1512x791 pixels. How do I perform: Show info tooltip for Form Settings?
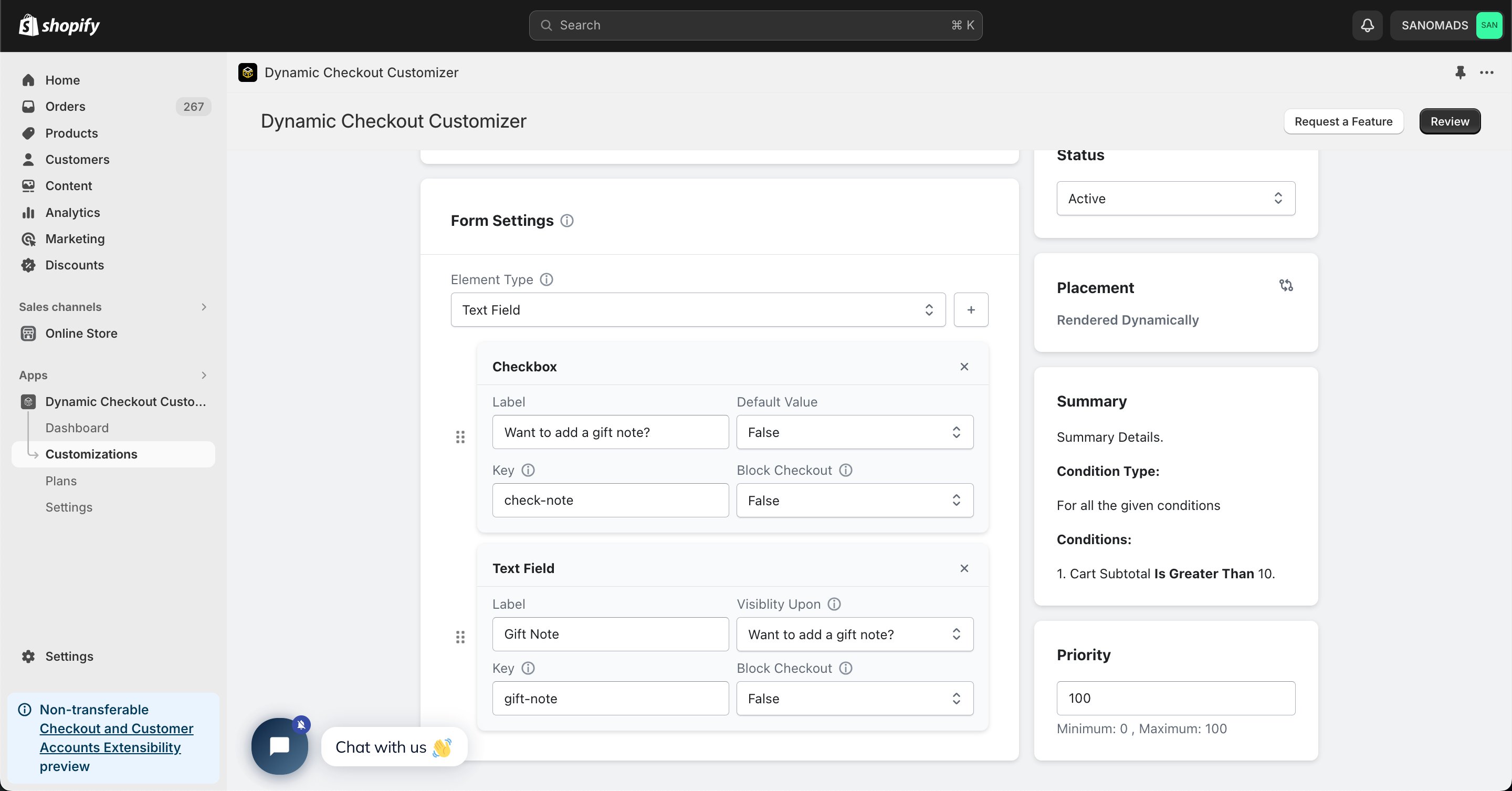coord(566,221)
